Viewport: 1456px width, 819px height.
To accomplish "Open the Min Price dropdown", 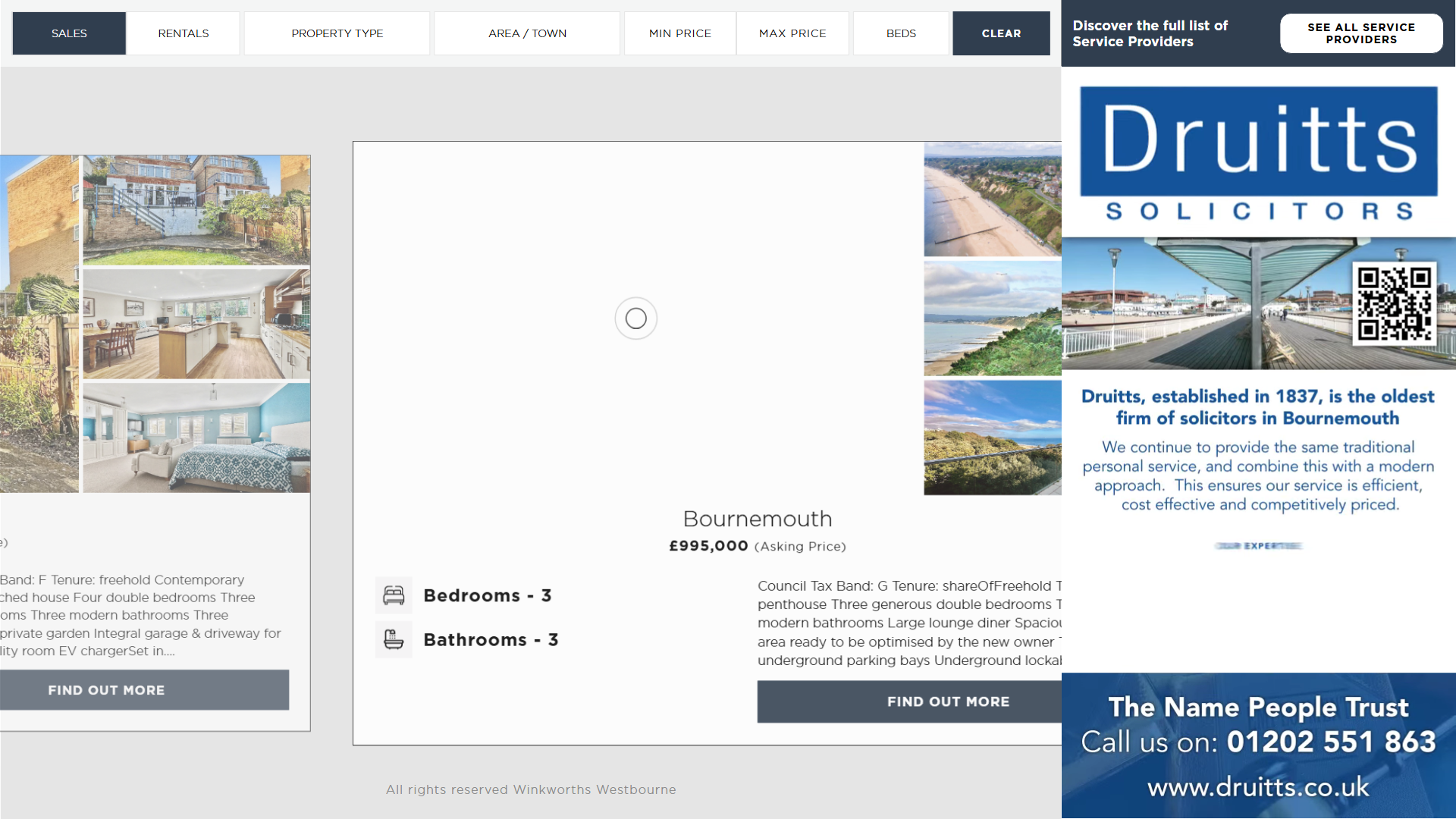I will [x=679, y=33].
